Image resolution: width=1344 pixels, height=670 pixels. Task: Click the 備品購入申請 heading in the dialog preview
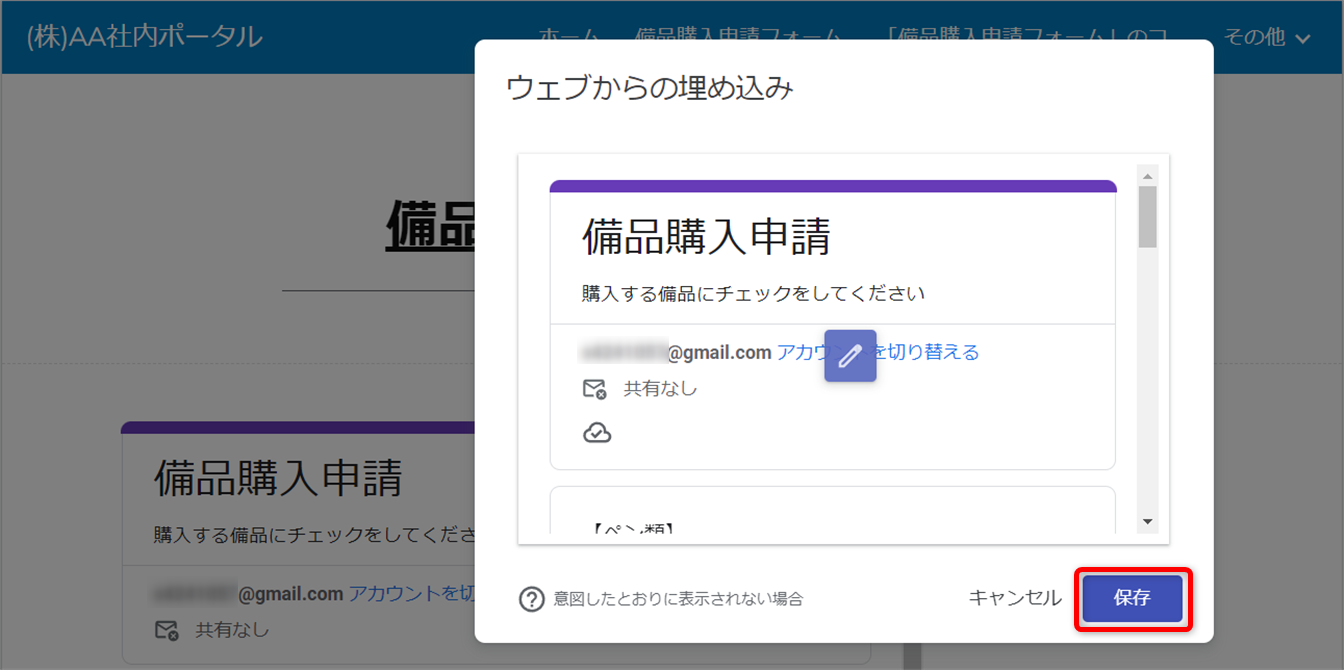coord(706,237)
